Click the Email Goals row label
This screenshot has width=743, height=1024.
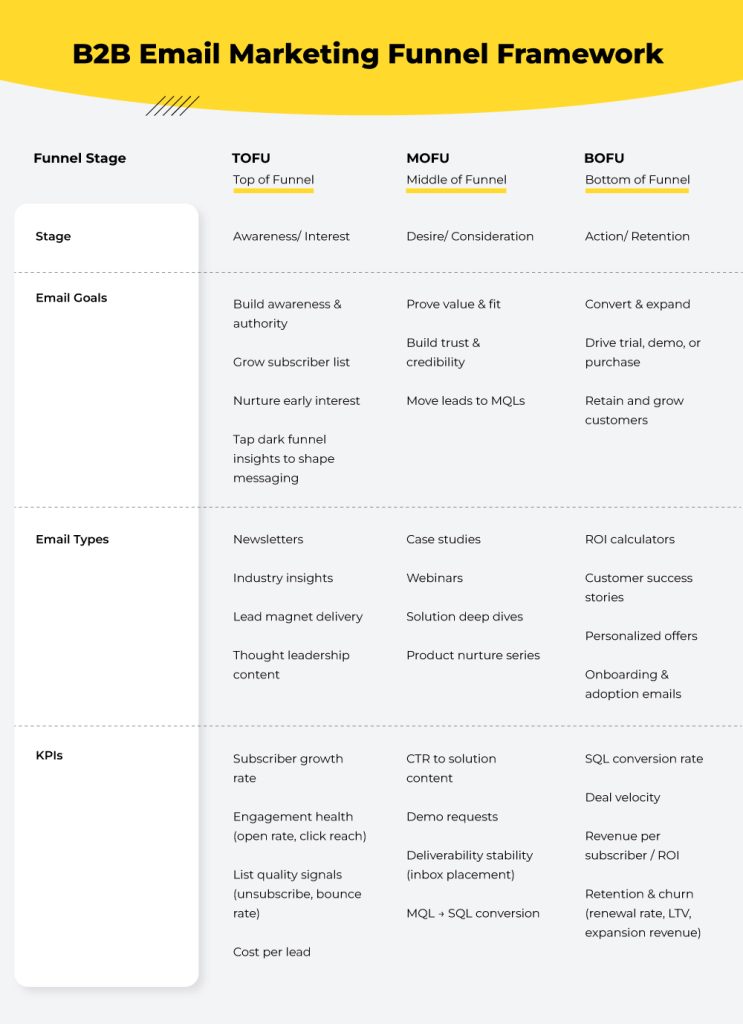pos(71,298)
